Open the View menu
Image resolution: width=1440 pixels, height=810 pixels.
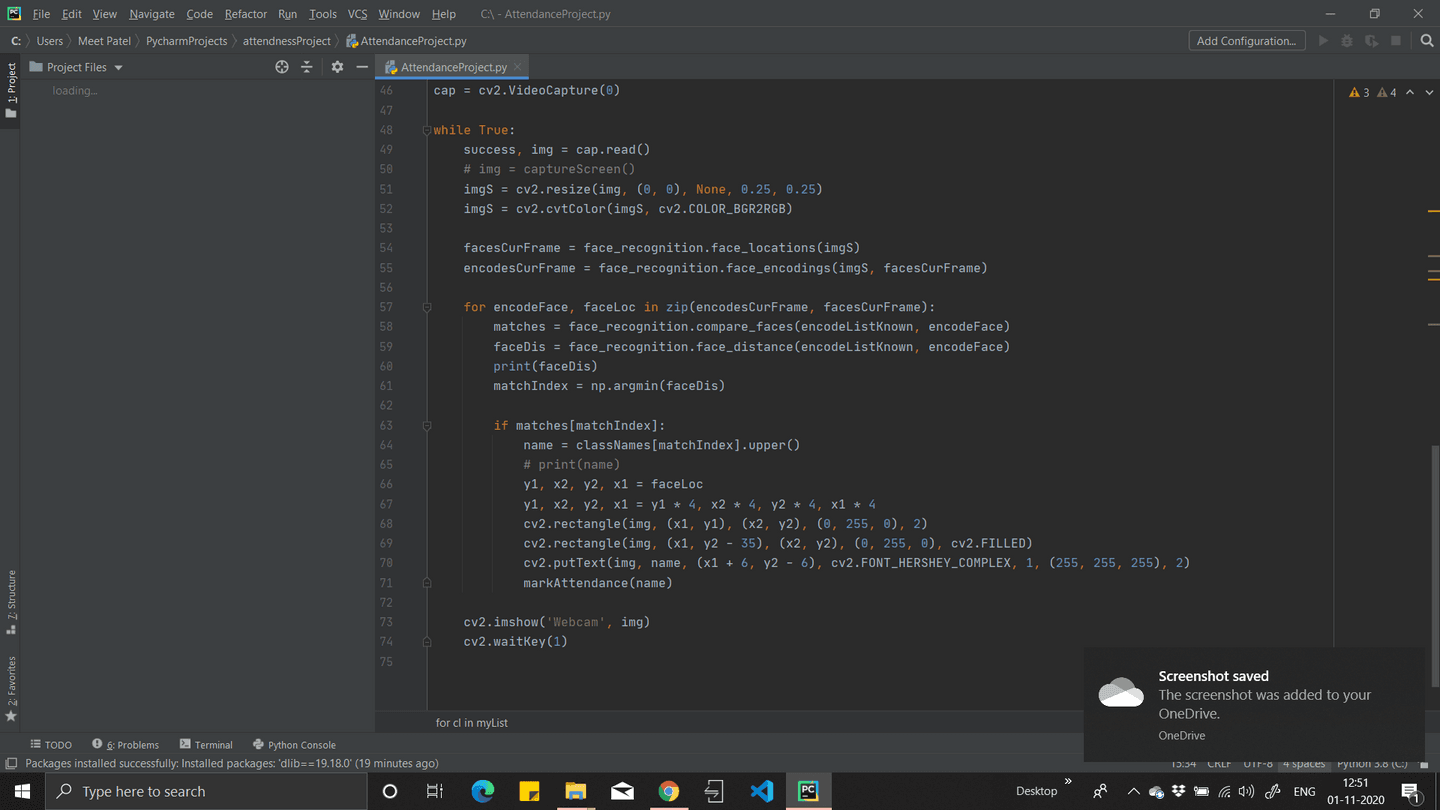point(104,14)
